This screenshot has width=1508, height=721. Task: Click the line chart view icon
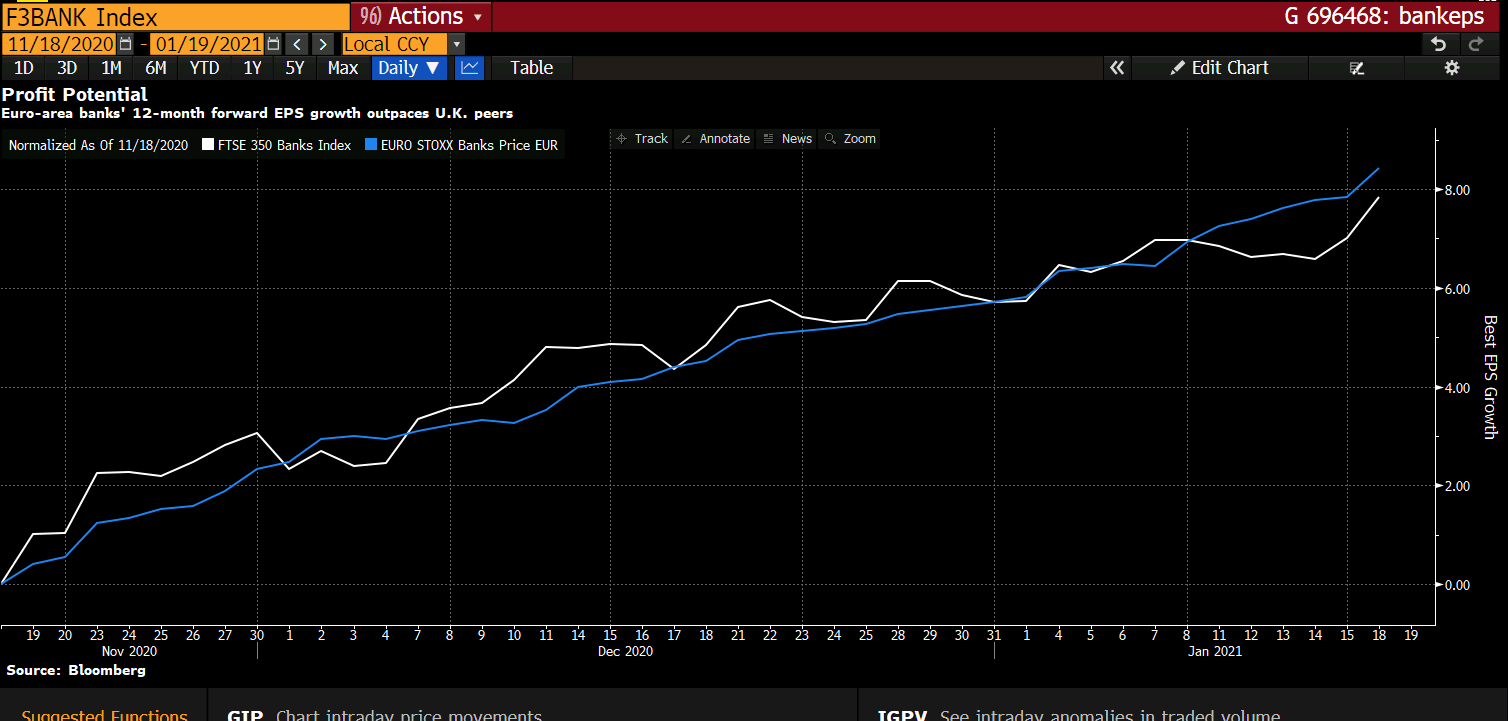coord(469,68)
